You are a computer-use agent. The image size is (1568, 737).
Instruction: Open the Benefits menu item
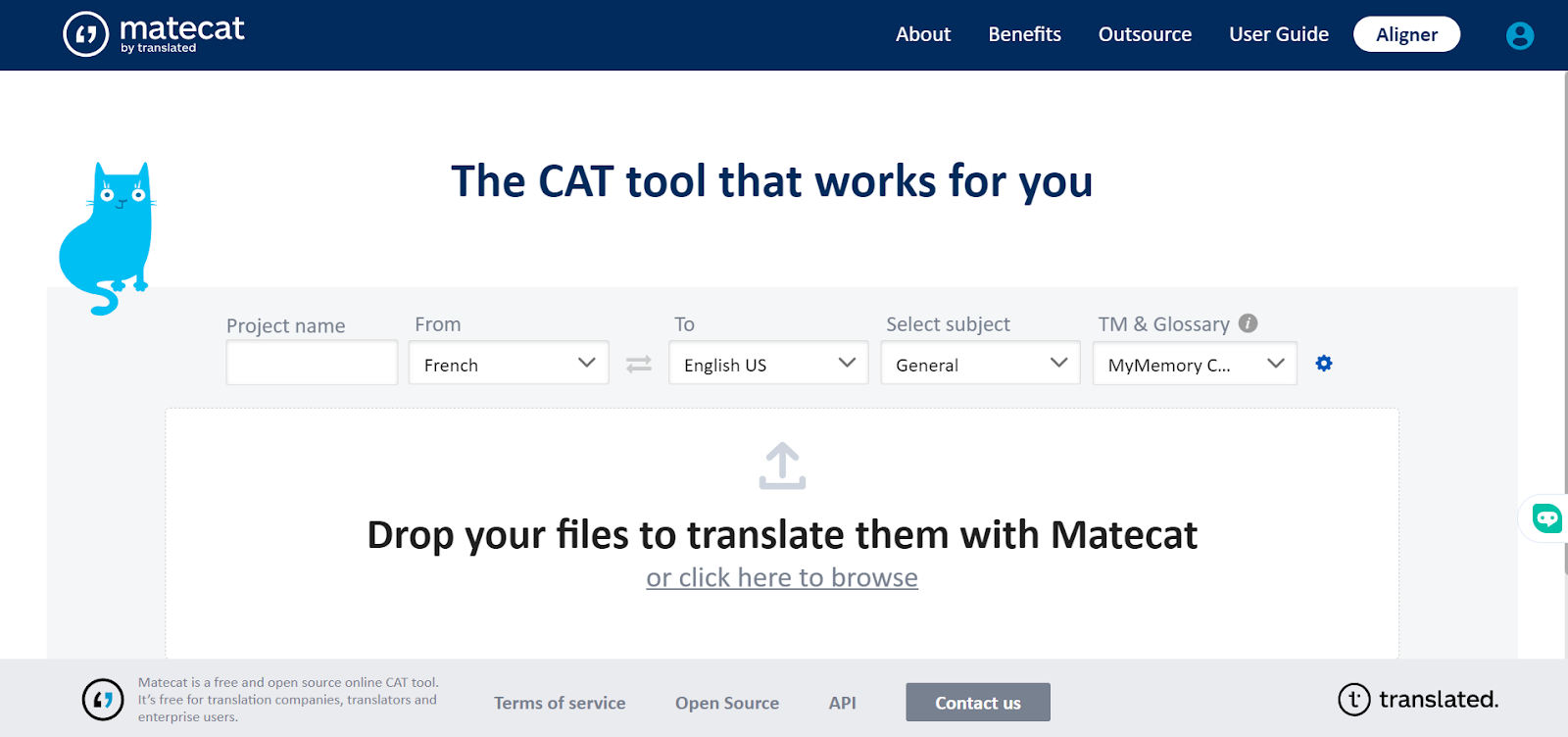coord(1024,34)
